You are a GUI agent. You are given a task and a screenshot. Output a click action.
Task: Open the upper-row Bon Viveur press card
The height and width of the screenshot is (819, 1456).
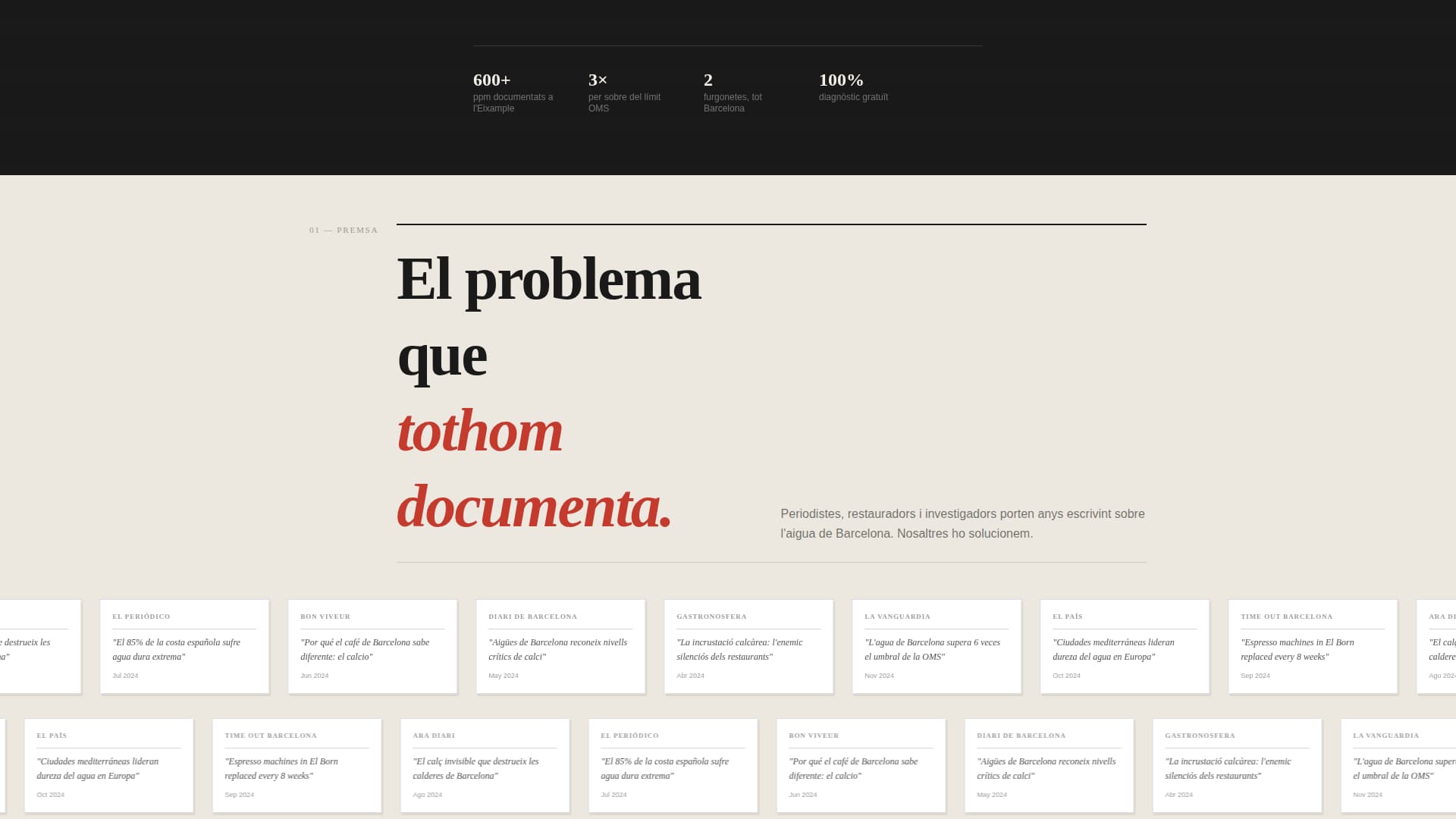[372, 646]
